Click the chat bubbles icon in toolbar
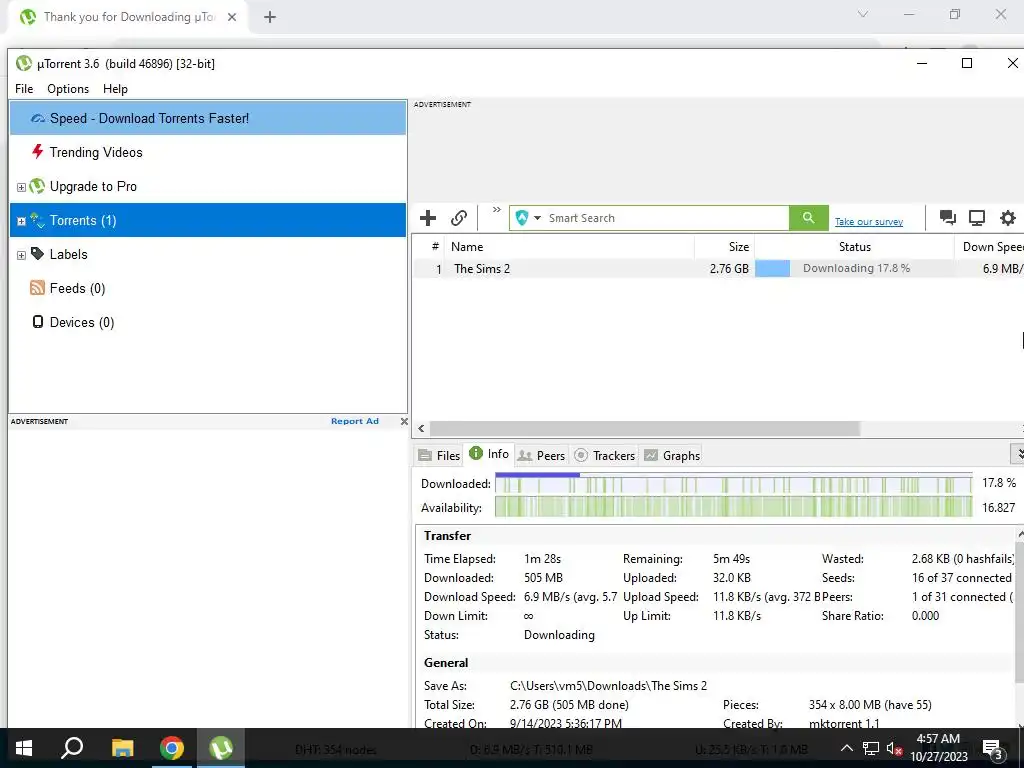Image resolution: width=1024 pixels, height=768 pixels. point(948,217)
